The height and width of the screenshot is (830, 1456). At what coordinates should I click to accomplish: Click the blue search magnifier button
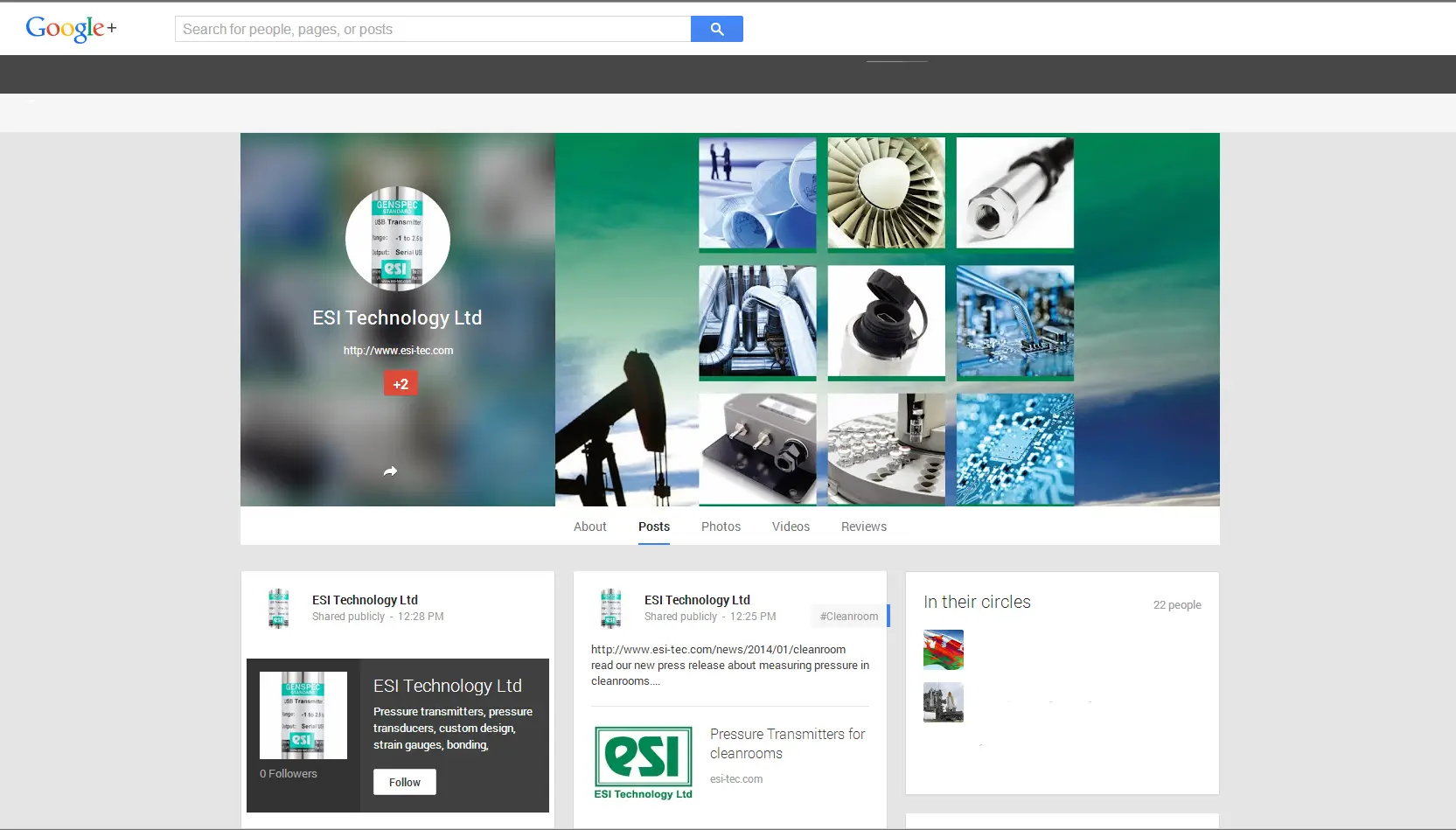pos(716,29)
